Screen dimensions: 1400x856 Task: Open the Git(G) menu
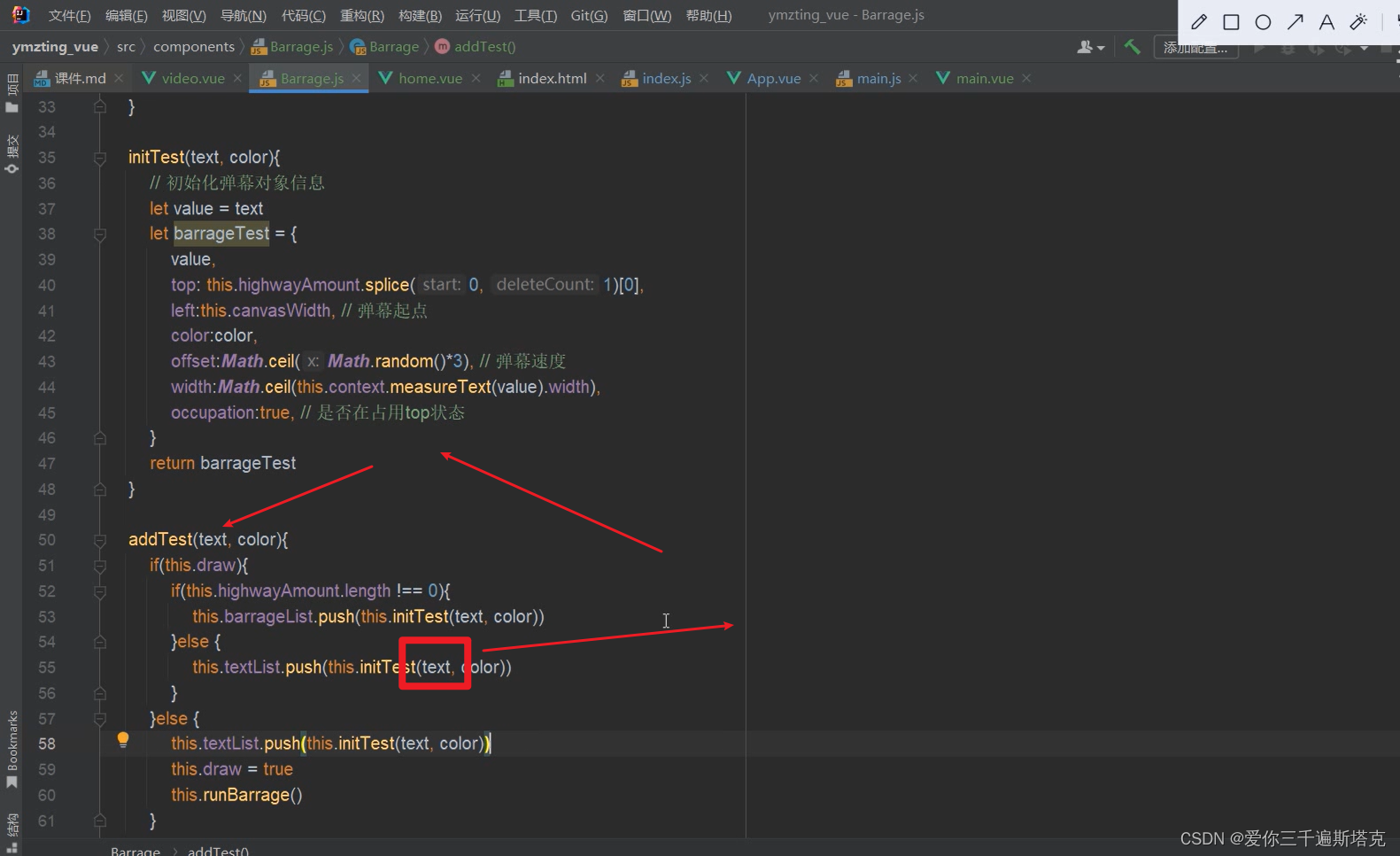pyautogui.click(x=589, y=16)
